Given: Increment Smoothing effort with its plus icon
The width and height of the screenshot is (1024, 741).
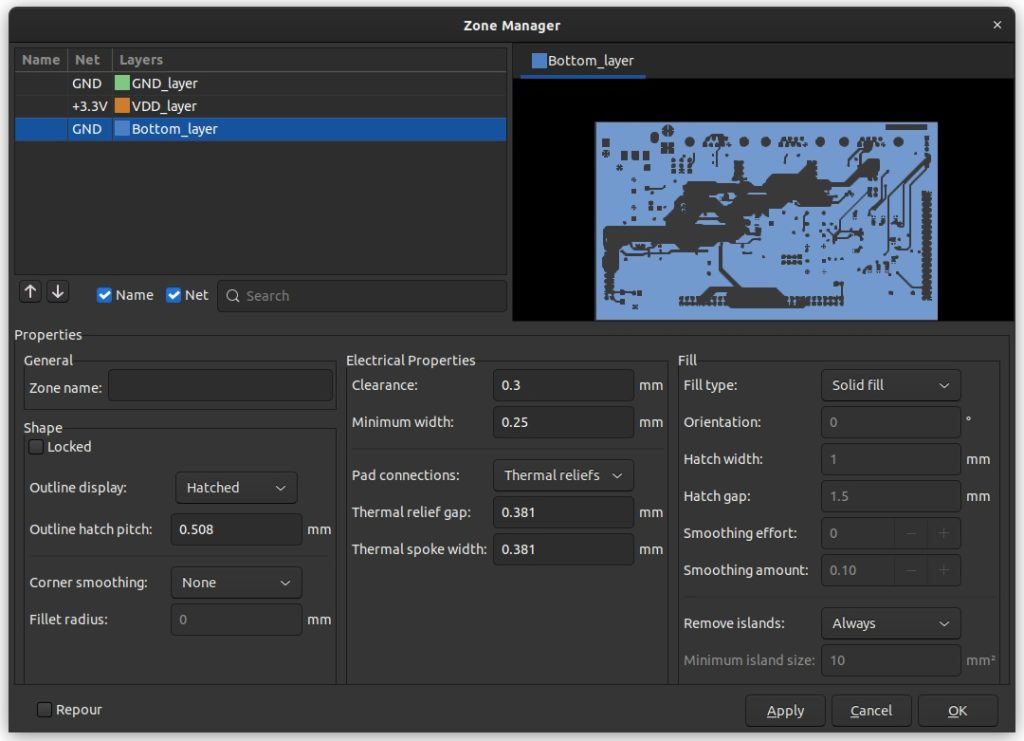Looking at the screenshot, I should pyautogui.click(x=944, y=533).
